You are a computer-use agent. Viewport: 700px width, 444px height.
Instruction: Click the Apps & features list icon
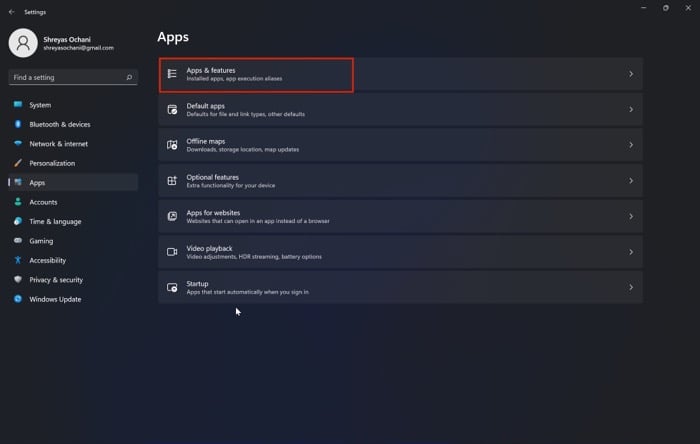point(172,74)
